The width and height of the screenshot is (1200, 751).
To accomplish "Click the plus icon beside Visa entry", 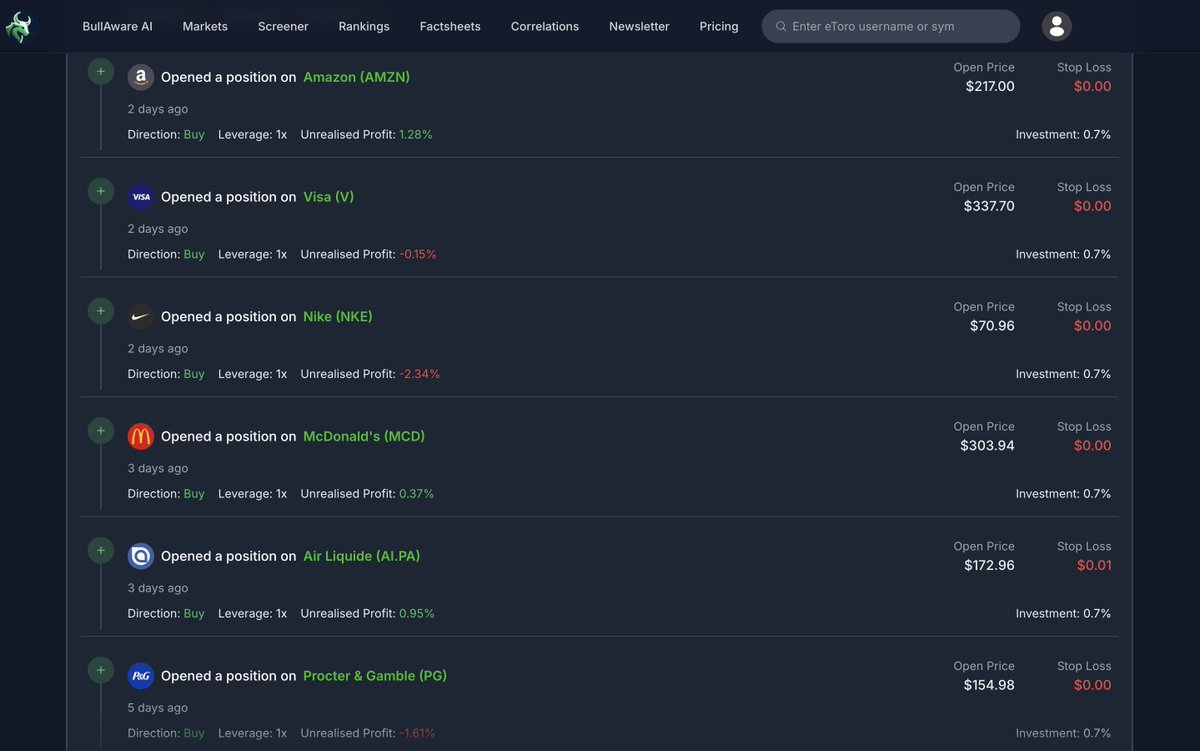I will pos(101,191).
